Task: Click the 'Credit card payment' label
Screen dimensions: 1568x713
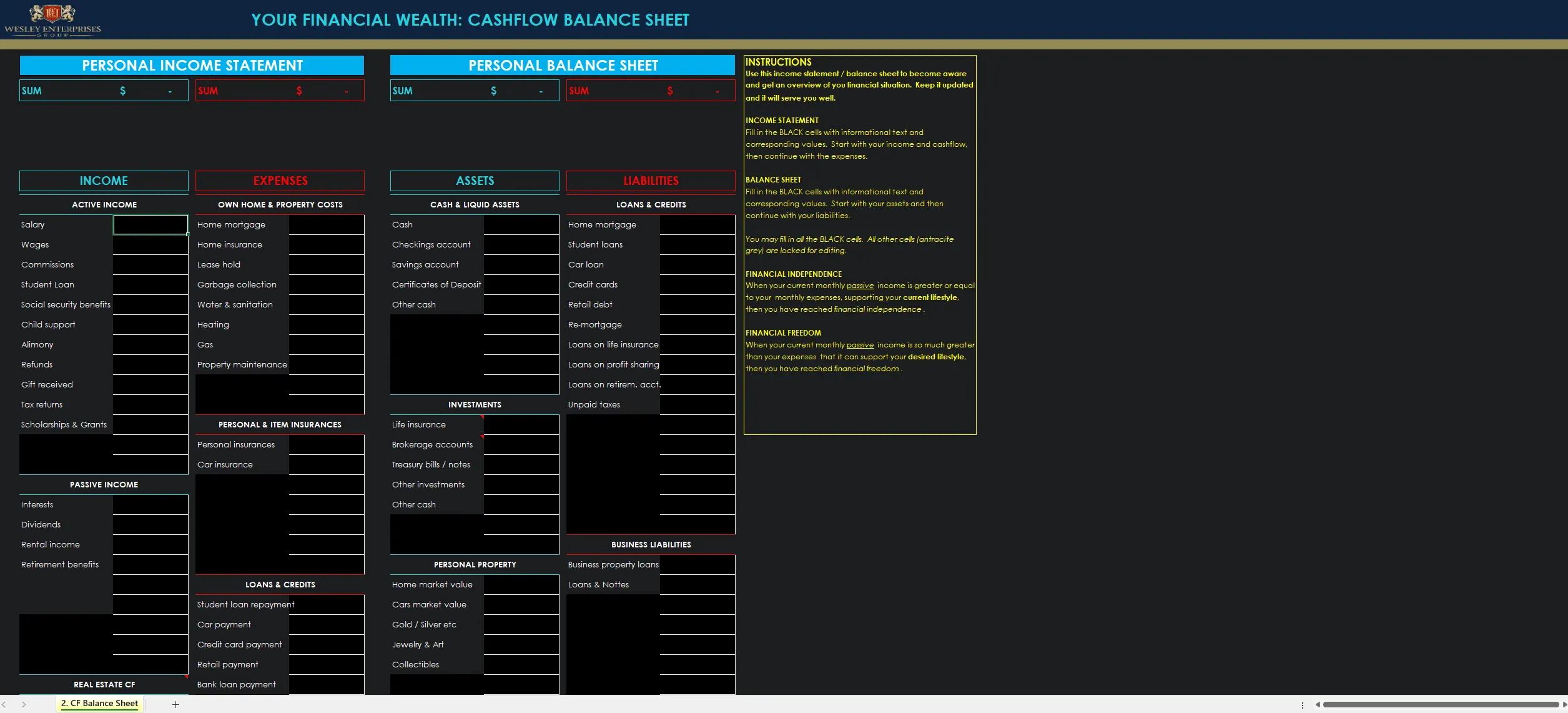Action: 240,644
